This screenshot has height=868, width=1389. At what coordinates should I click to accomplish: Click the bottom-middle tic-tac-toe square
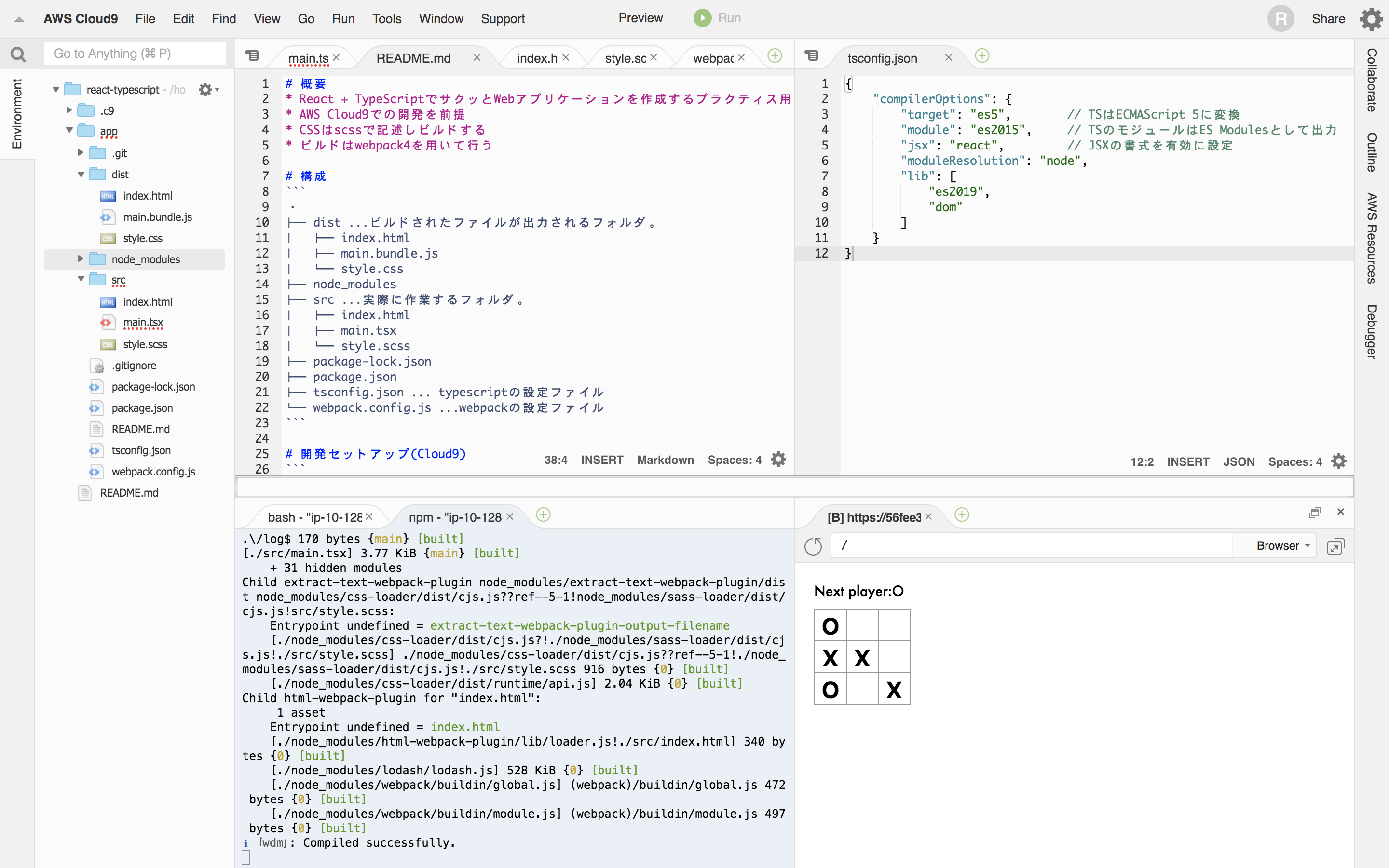861,689
